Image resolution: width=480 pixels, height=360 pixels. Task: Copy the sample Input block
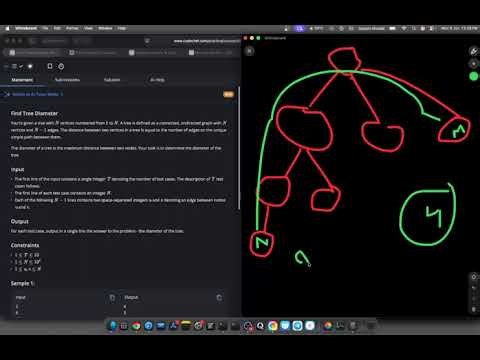coord(112,298)
